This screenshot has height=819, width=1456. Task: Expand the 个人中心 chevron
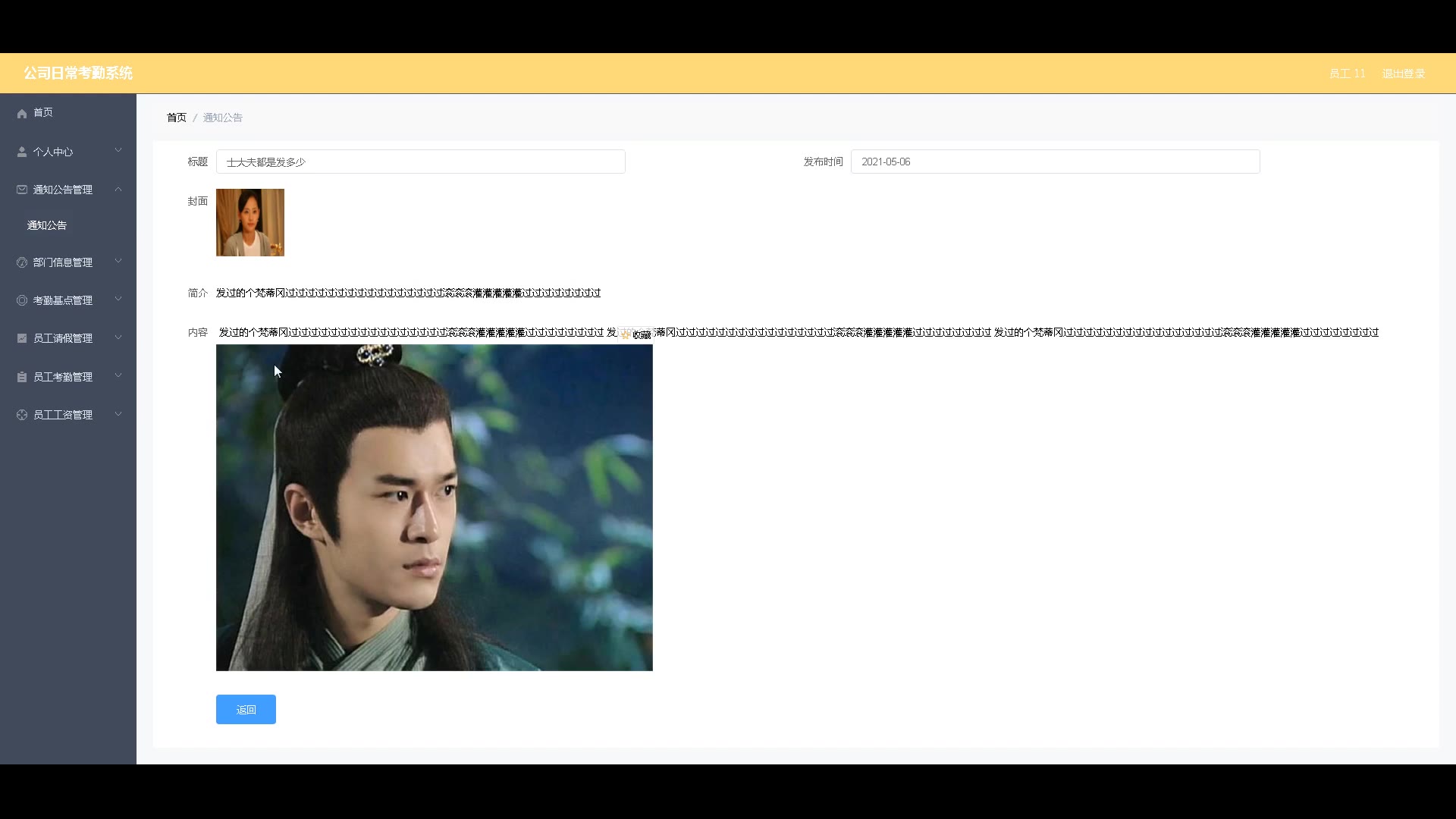click(118, 151)
